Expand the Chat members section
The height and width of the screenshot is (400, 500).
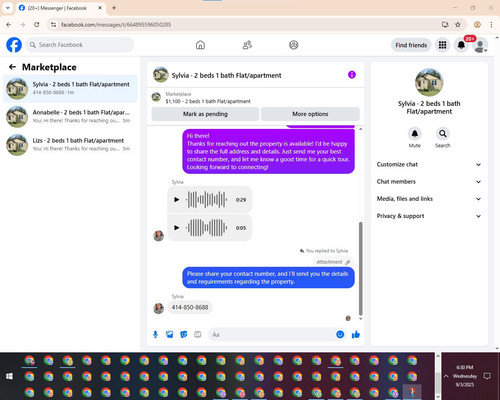click(x=429, y=182)
